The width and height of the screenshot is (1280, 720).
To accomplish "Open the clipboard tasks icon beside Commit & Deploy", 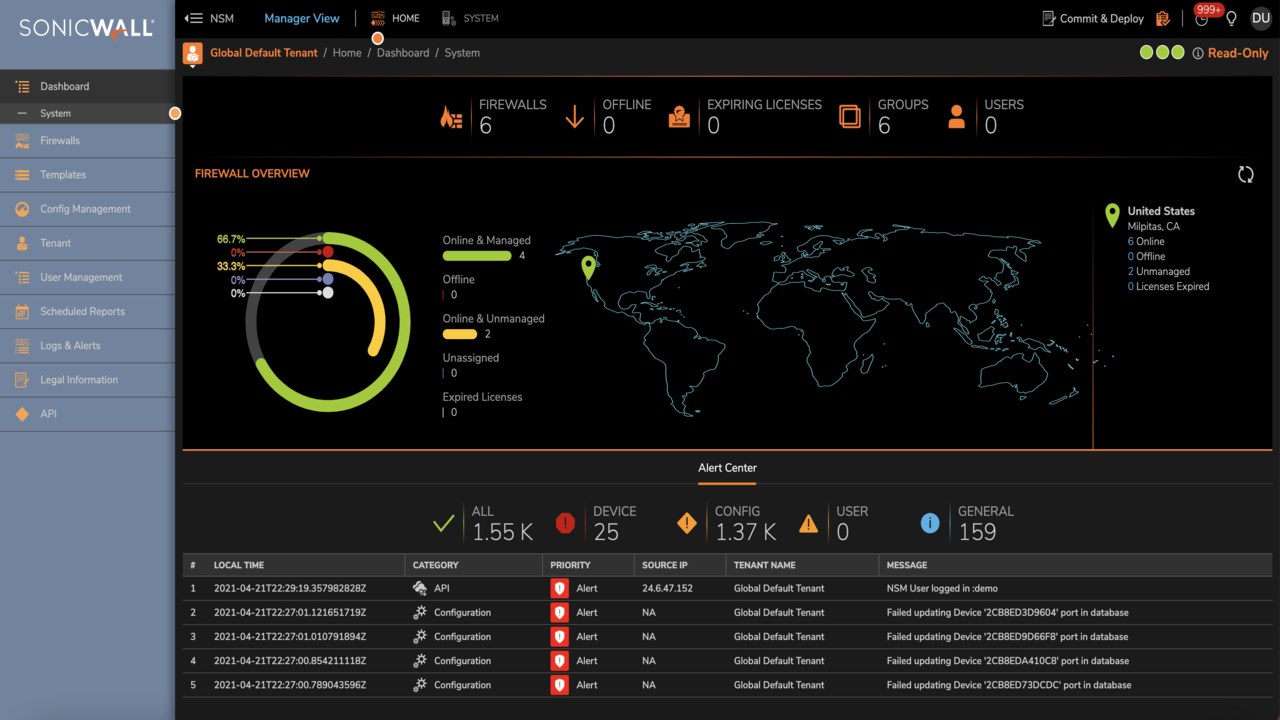I will point(1163,18).
